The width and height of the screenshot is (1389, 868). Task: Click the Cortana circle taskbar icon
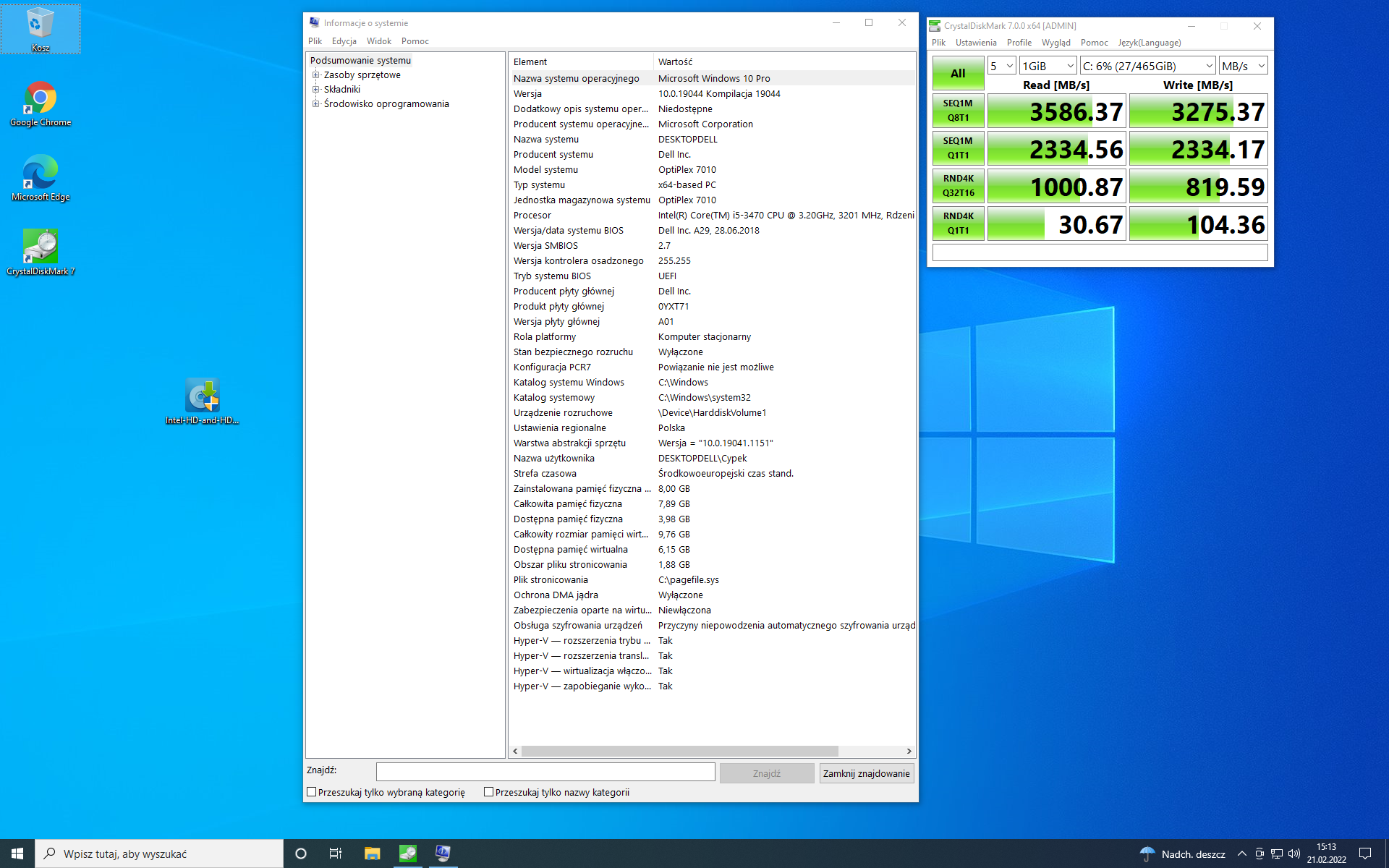pyautogui.click(x=301, y=854)
